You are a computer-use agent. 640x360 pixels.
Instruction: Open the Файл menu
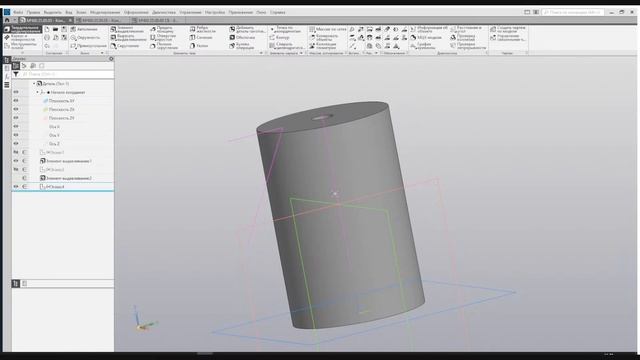tap(18, 12)
